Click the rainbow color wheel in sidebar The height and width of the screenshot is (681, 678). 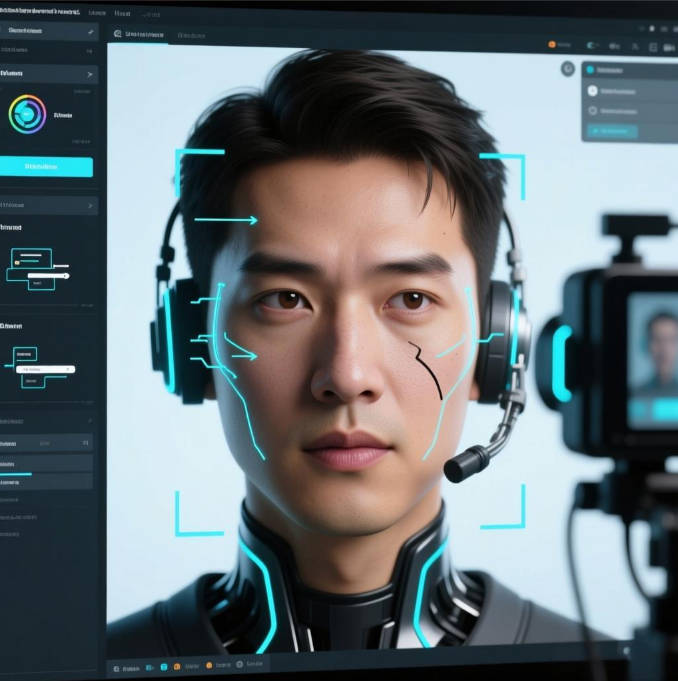coord(27,114)
